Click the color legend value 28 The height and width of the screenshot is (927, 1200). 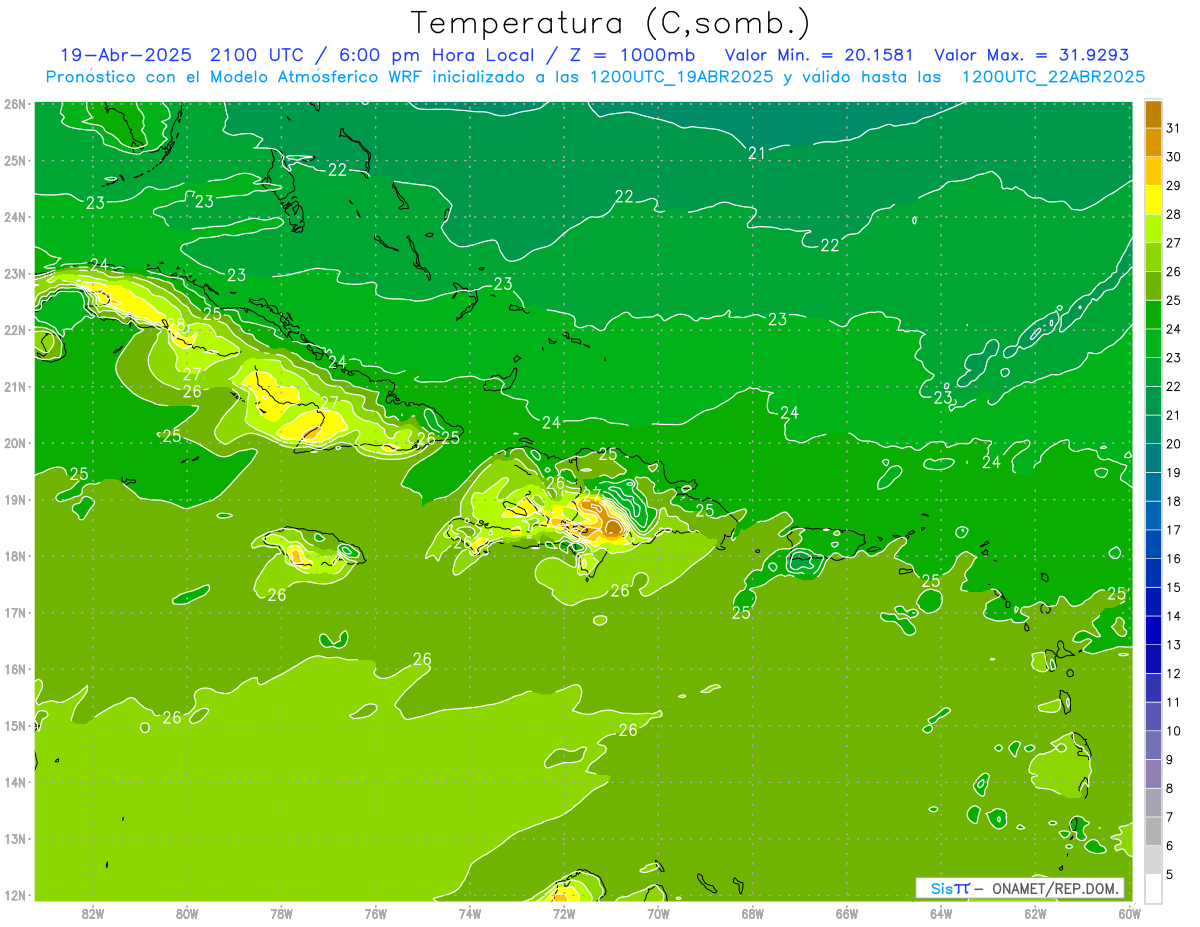[1174, 214]
